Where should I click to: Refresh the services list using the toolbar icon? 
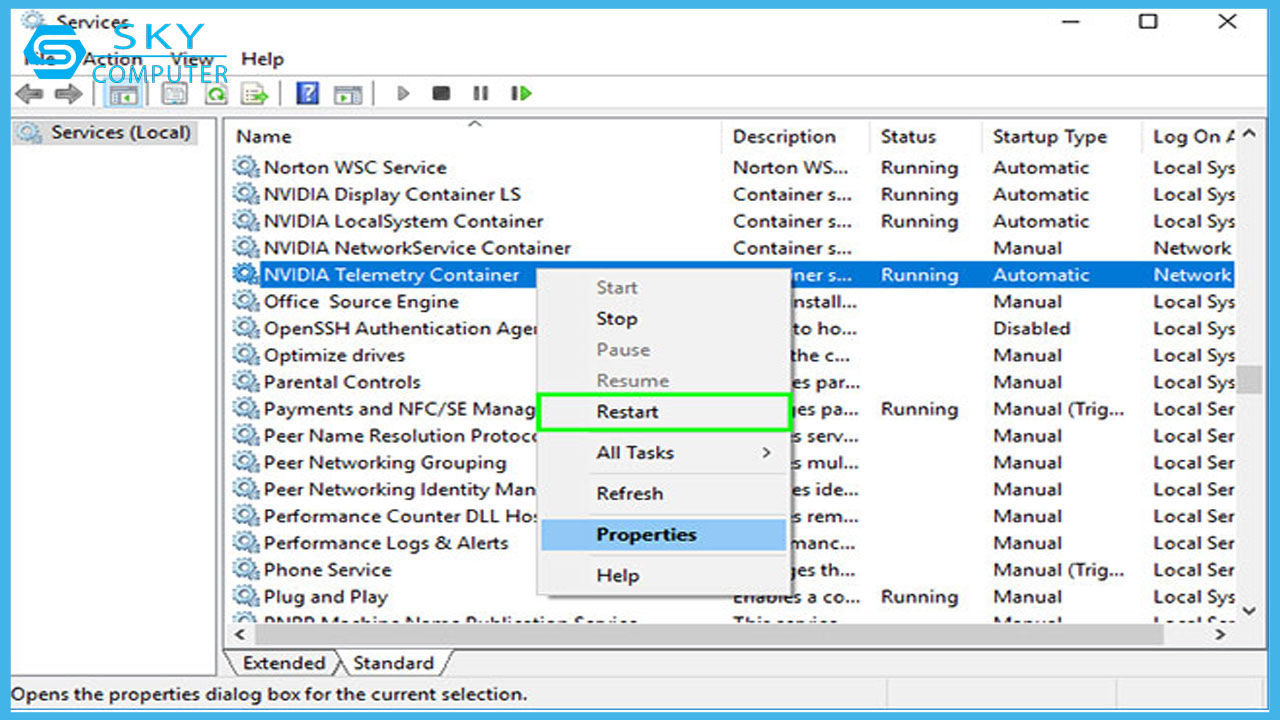pyautogui.click(x=216, y=93)
